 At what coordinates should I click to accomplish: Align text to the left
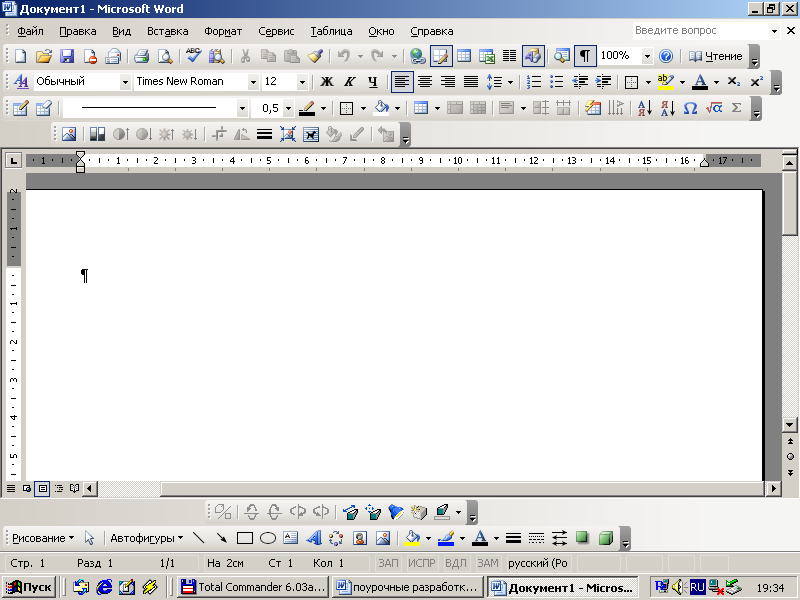[x=402, y=82]
